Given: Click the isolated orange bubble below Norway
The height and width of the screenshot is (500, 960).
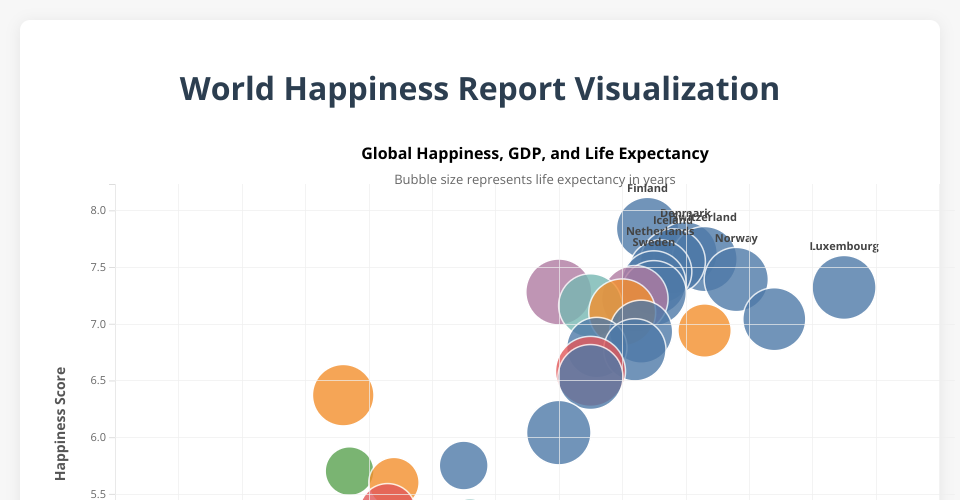Looking at the screenshot, I should pyautogui.click(x=704, y=330).
